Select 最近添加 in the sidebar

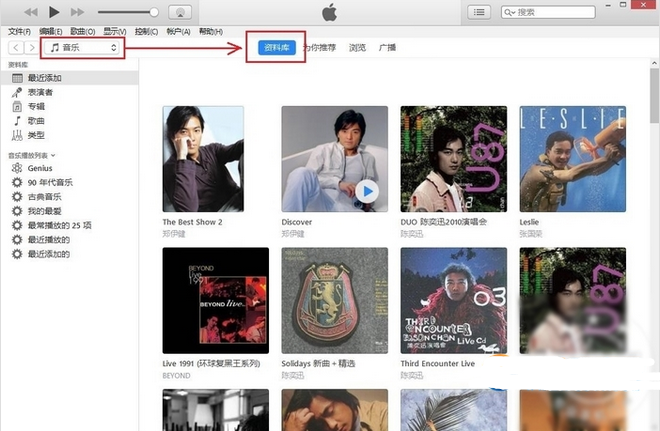pos(69,78)
